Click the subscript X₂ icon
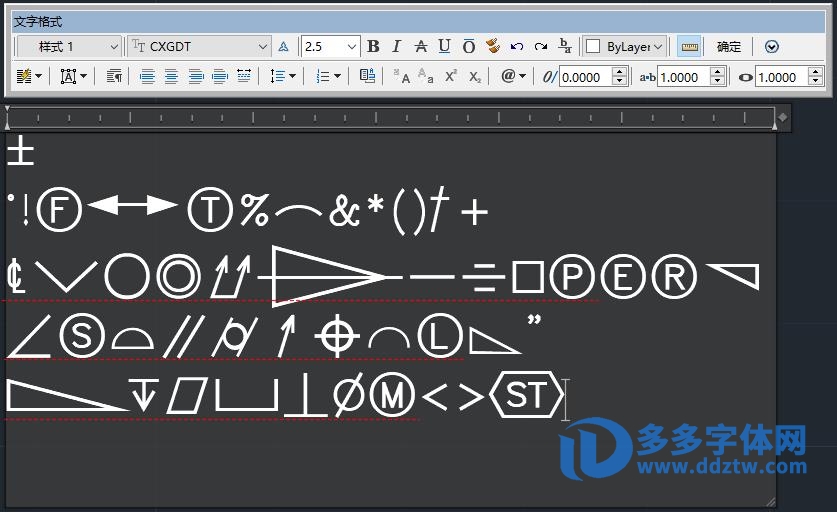 click(475, 76)
